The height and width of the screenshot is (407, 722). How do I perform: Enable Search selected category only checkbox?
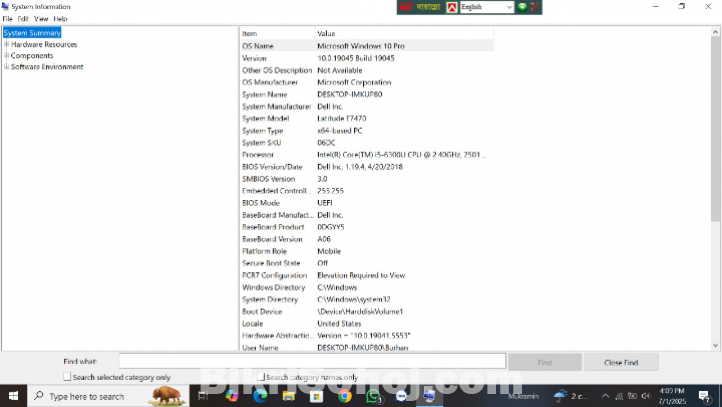click(x=67, y=377)
